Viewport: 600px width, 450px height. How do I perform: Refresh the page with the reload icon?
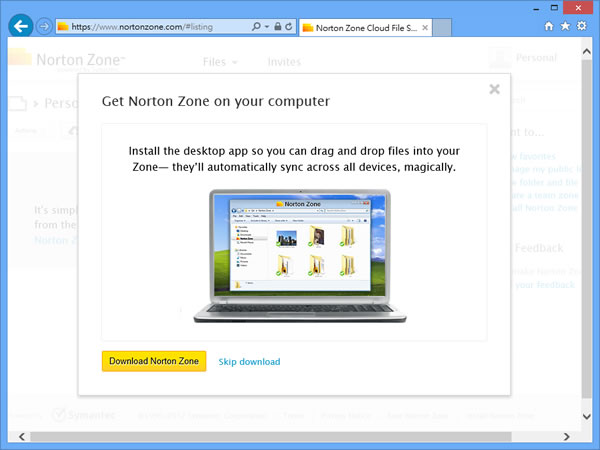(289, 26)
